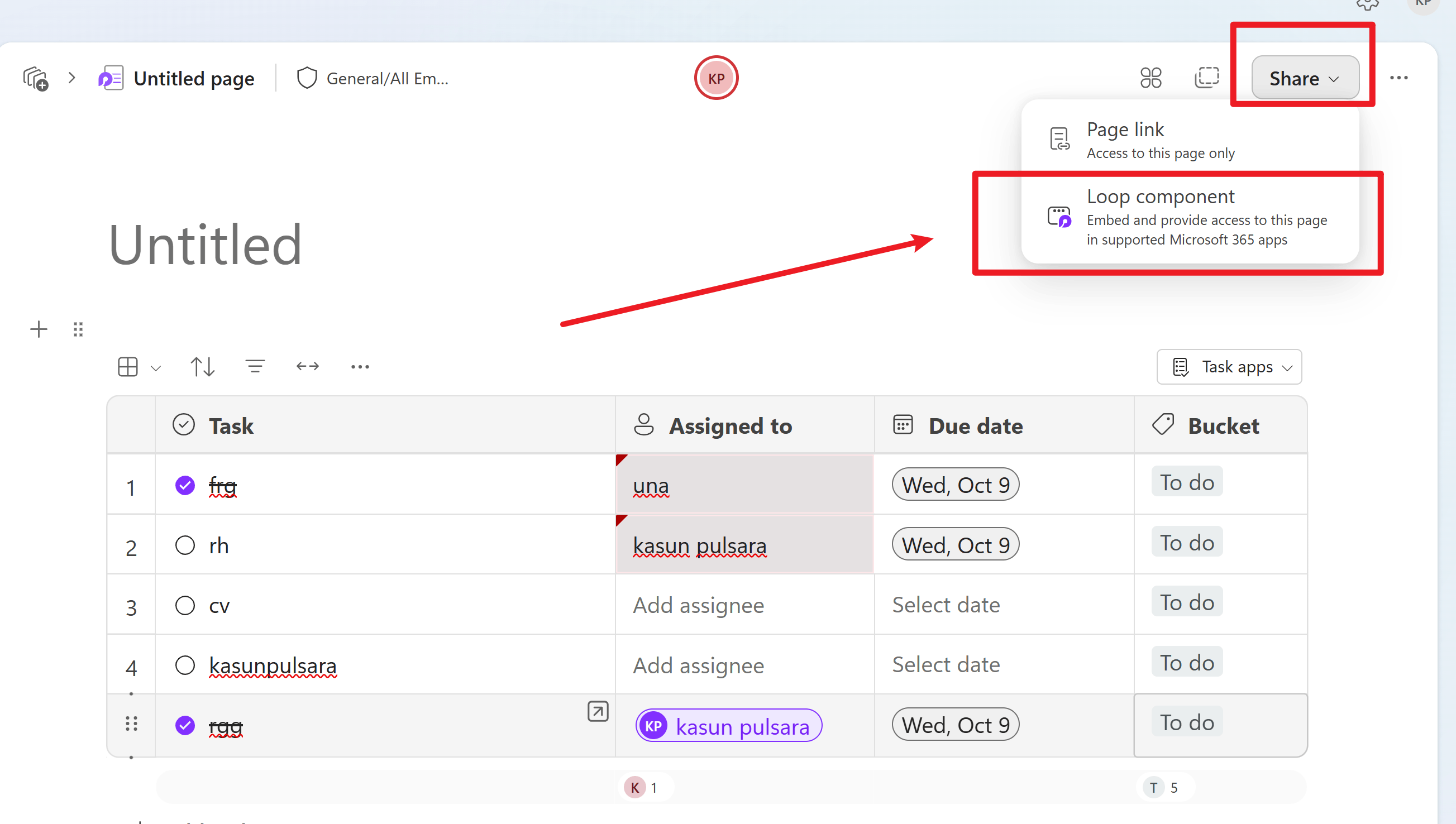This screenshot has height=824, width=1456.
Task: Expand the Share dropdown button
Action: coord(1304,78)
